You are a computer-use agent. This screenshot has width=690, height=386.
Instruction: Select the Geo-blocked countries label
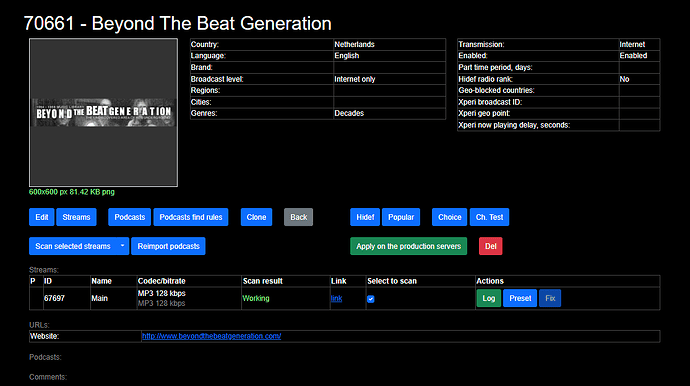point(496,90)
